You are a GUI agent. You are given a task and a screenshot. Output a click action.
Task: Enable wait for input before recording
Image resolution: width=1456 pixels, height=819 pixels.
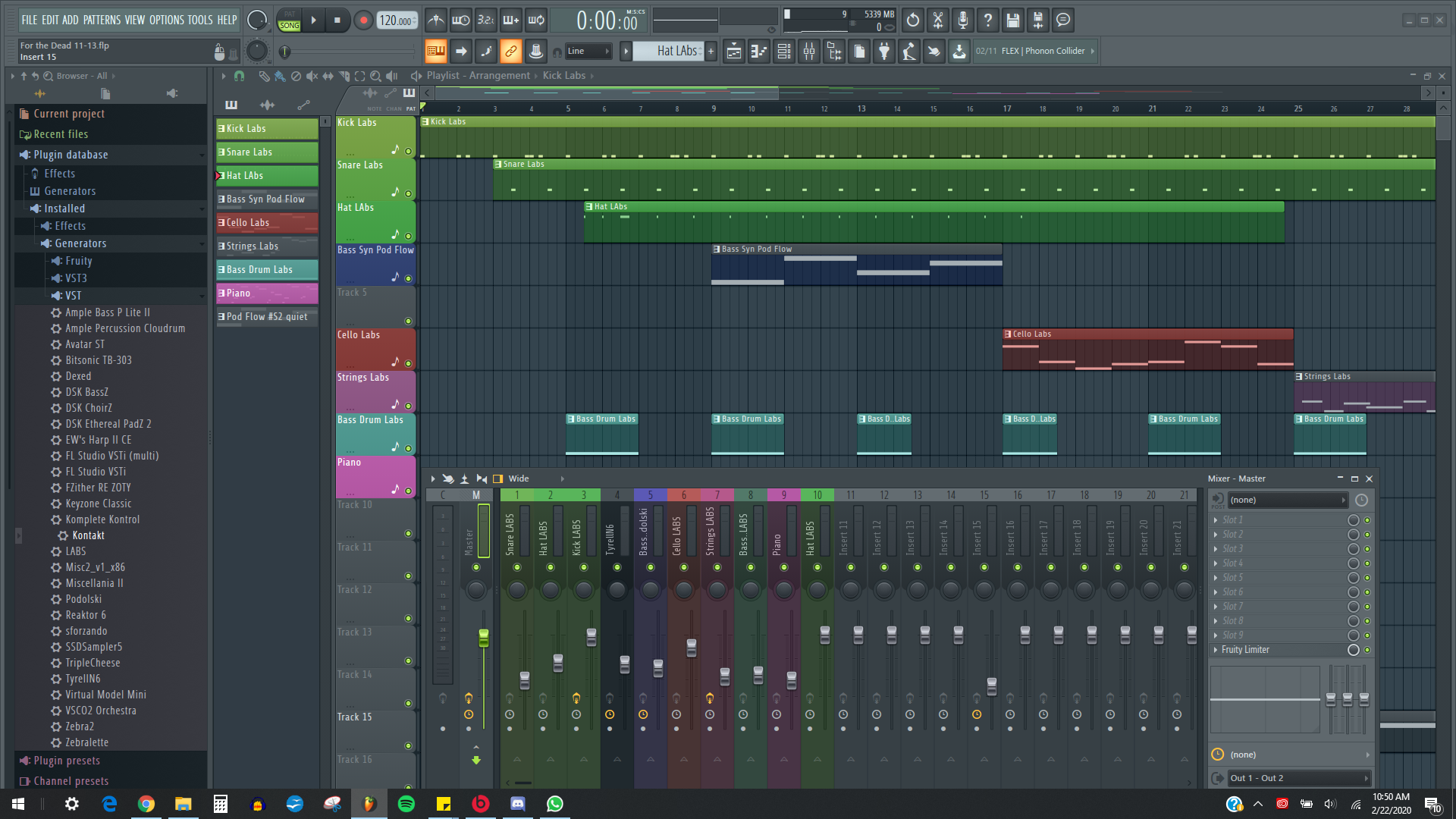tap(460, 20)
